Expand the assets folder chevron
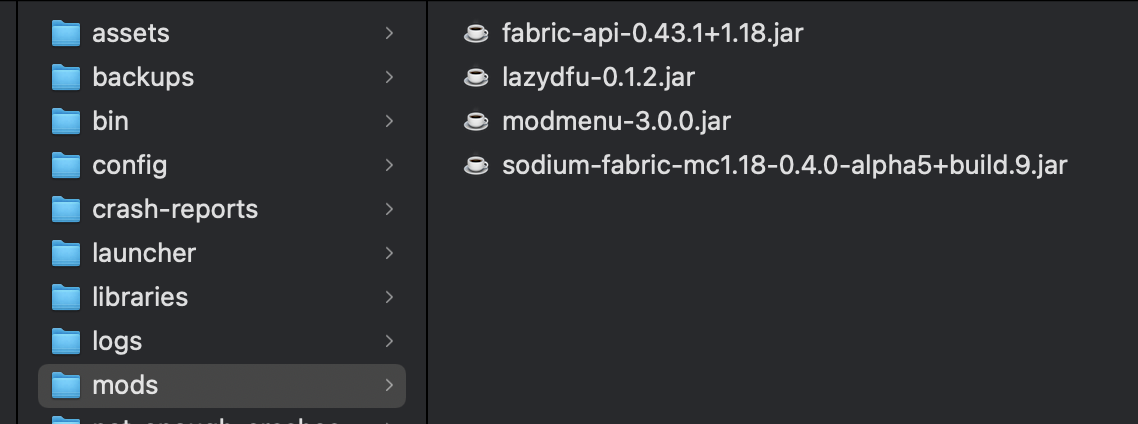 tap(388, 33)
